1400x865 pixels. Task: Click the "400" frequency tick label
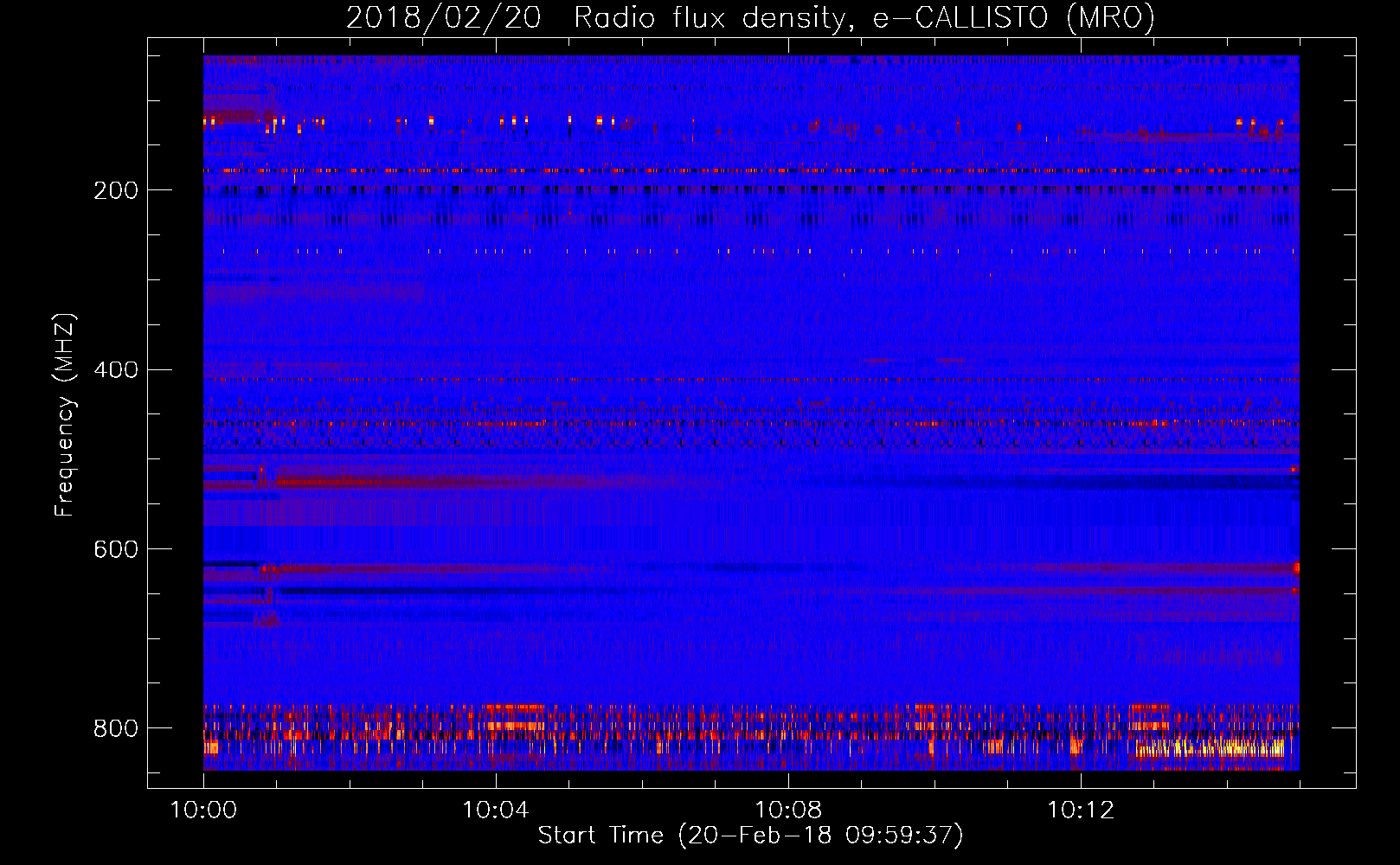[116, 370]
